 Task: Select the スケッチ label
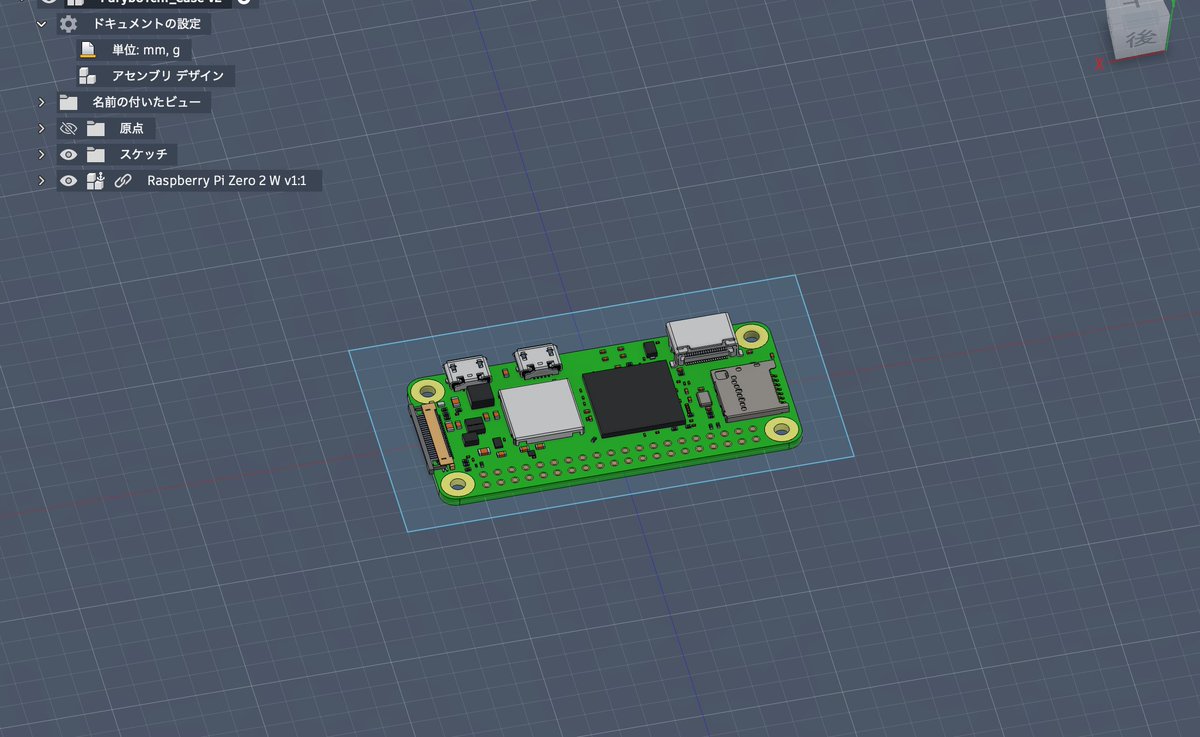(143, 154)
